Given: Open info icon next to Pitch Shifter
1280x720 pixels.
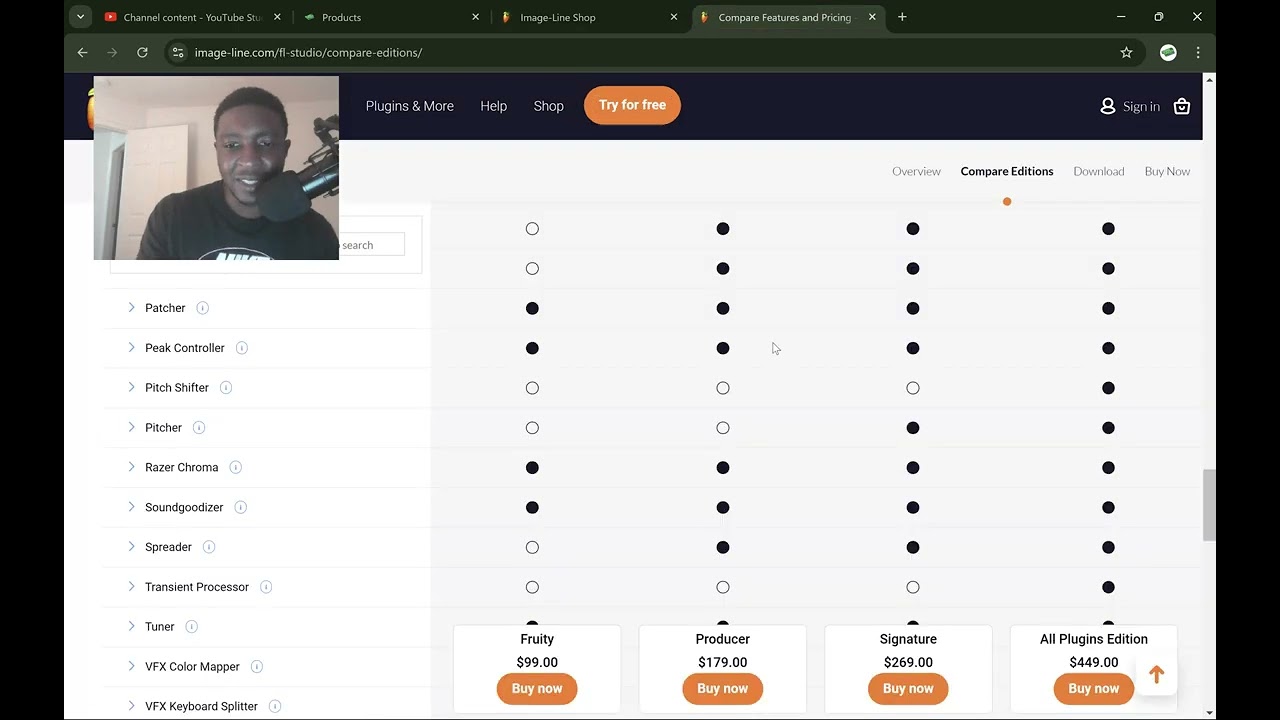Looking at the screenshot, I should [x=225, y=388].
